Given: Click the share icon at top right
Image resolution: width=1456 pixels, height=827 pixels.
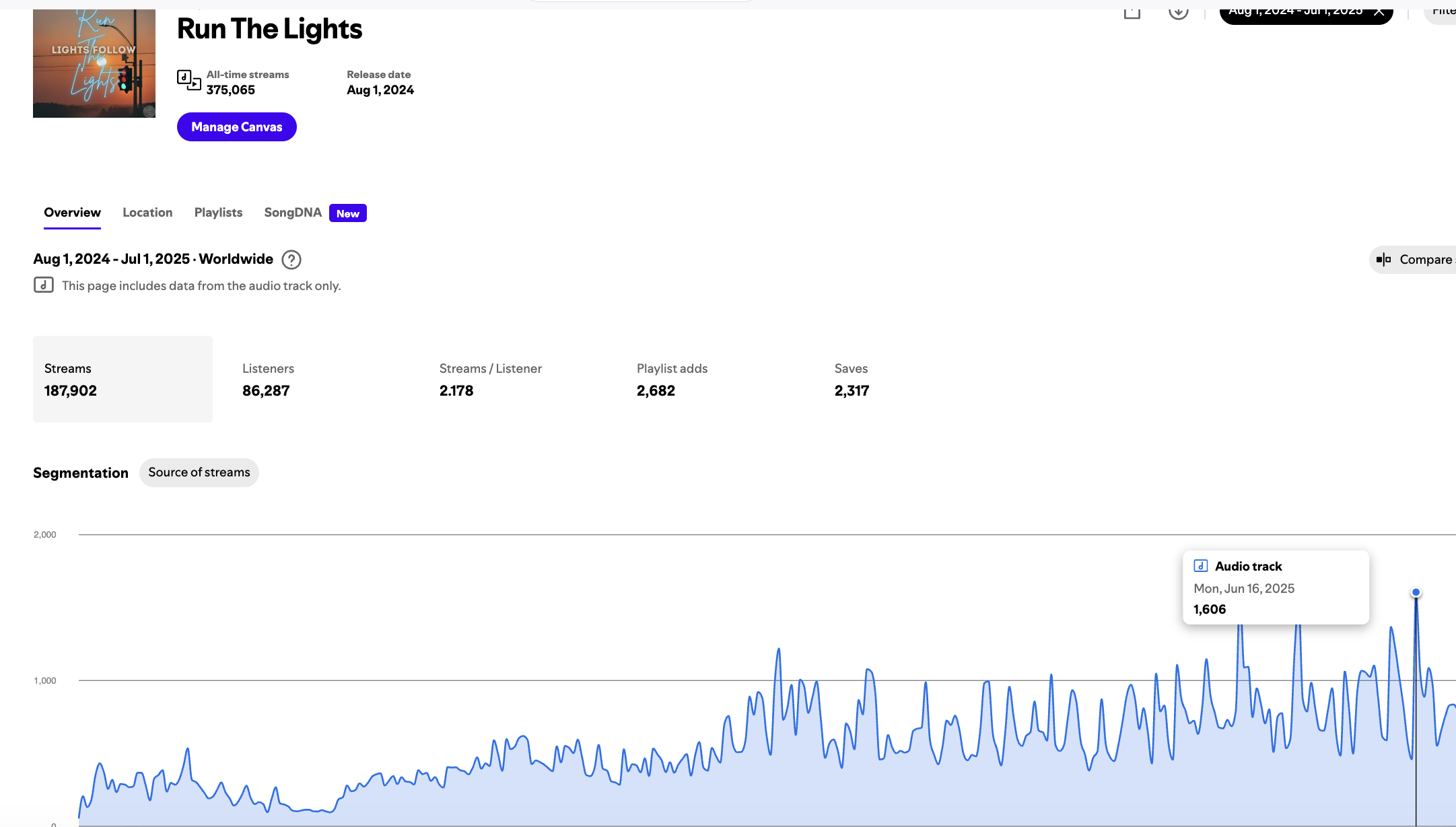Looking at the screenshot, I should [1132, 12].
